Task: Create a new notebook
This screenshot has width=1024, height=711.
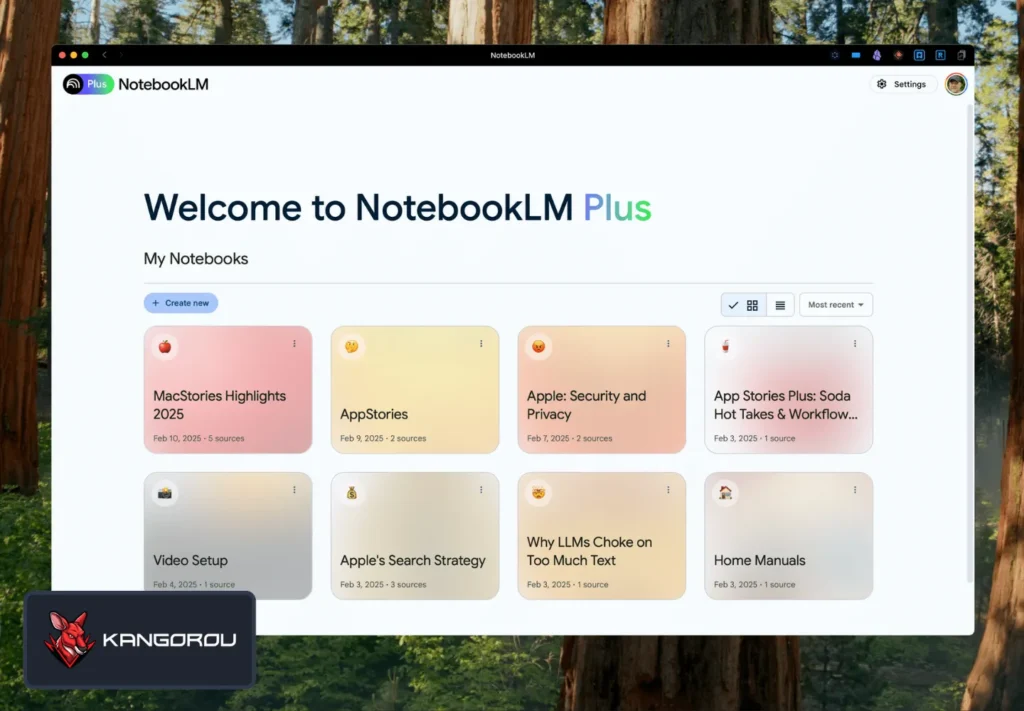Action: pyautogui.click(x=181, y=303)
